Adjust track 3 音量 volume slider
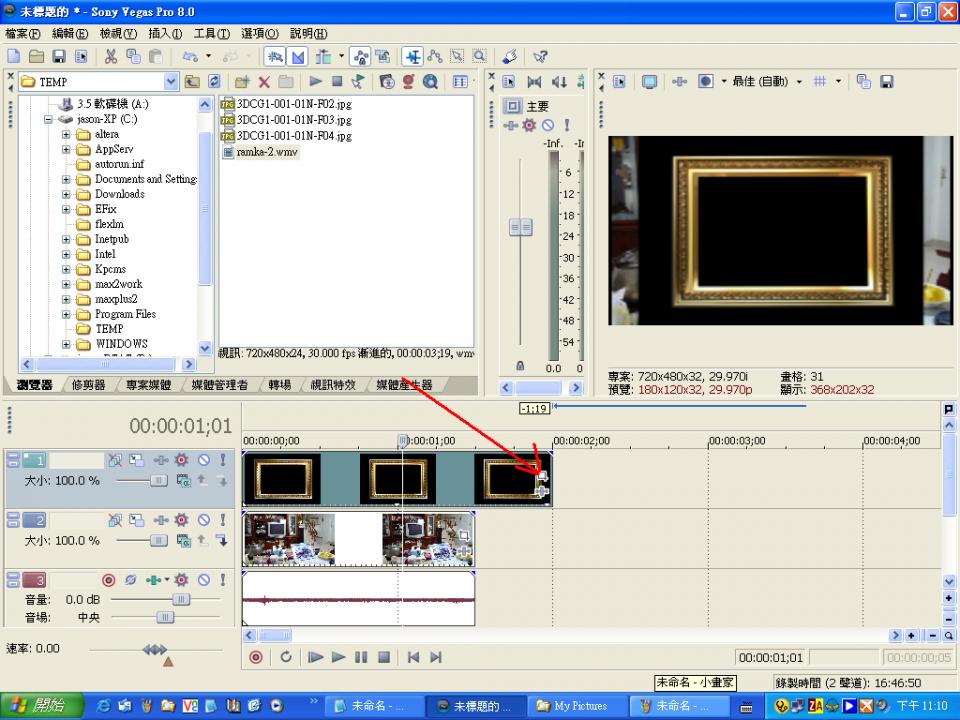The height and width of the screenshot is (720, 960). (180, 599)
